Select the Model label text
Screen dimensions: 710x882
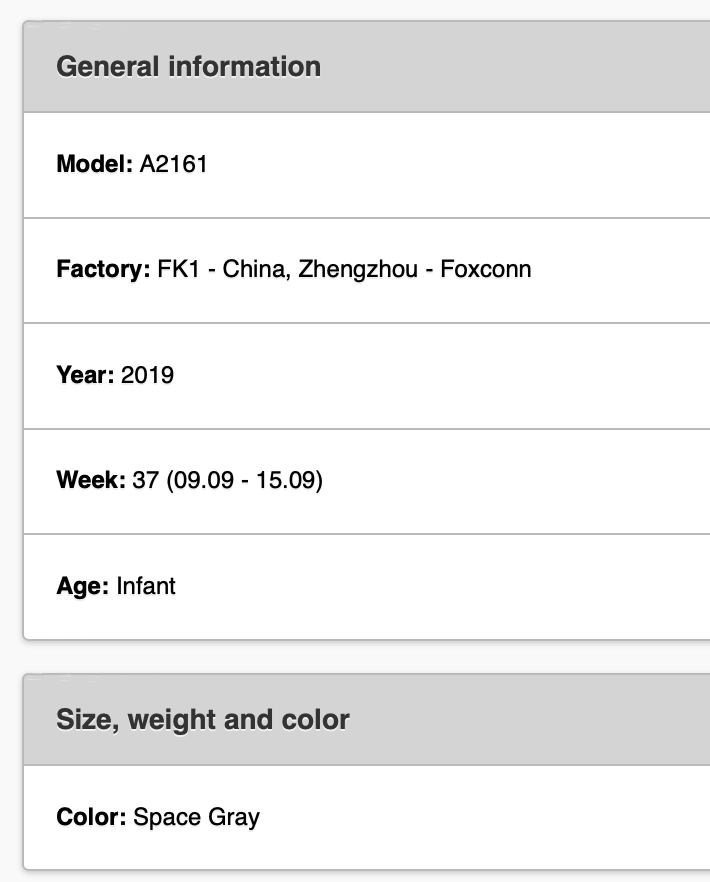pos(95,164)
